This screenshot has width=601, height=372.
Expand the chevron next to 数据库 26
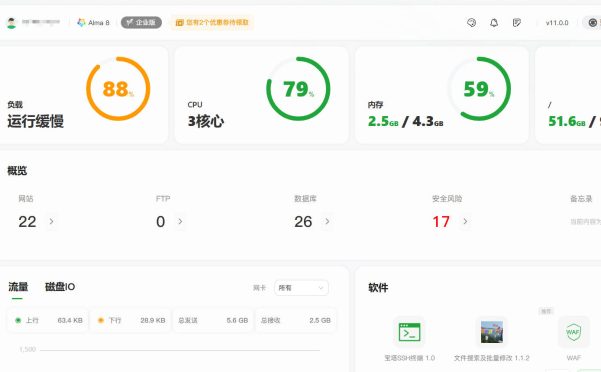click(327, 221)
